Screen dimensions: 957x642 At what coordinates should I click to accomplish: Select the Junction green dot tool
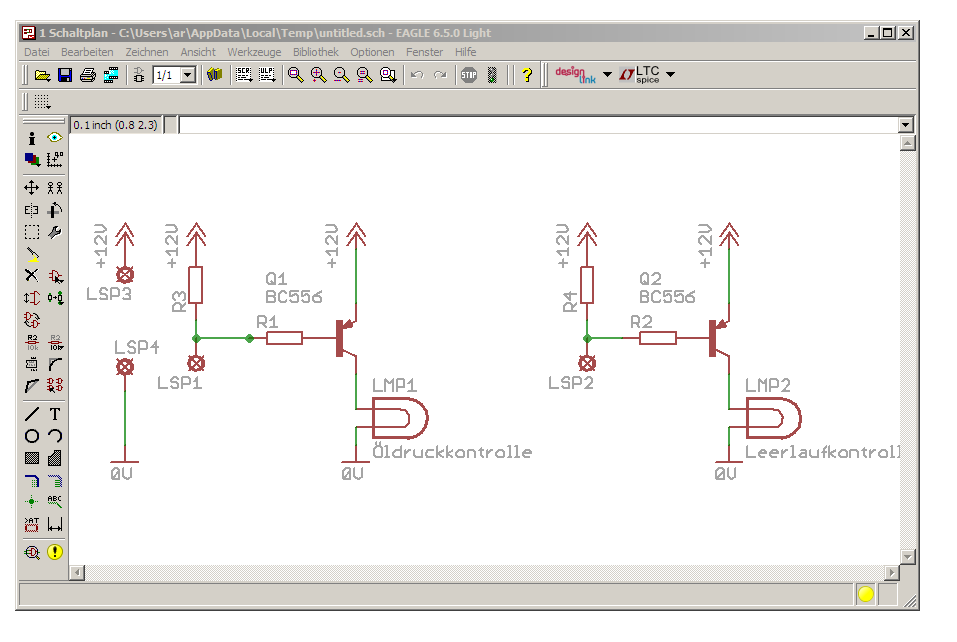[32, 502]
